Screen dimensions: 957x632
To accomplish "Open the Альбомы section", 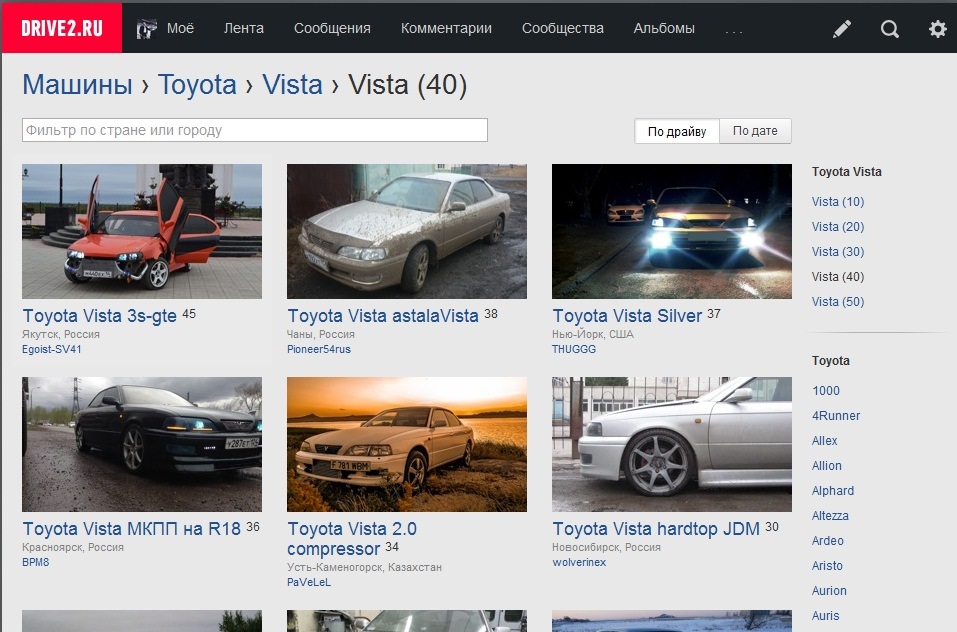I will [664, 29].
